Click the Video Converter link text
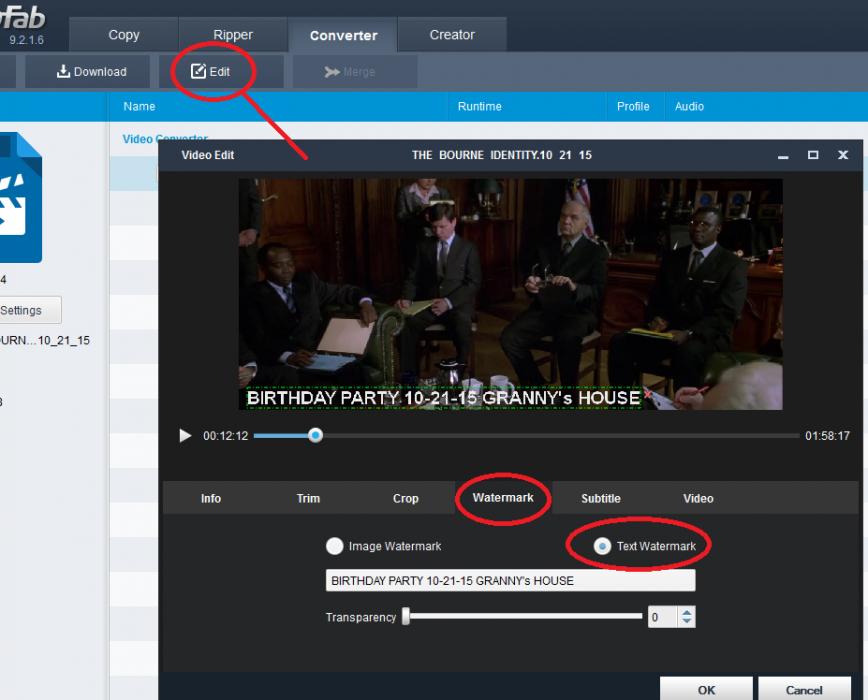Screen dimensions: 868x700 coord(165,138)
